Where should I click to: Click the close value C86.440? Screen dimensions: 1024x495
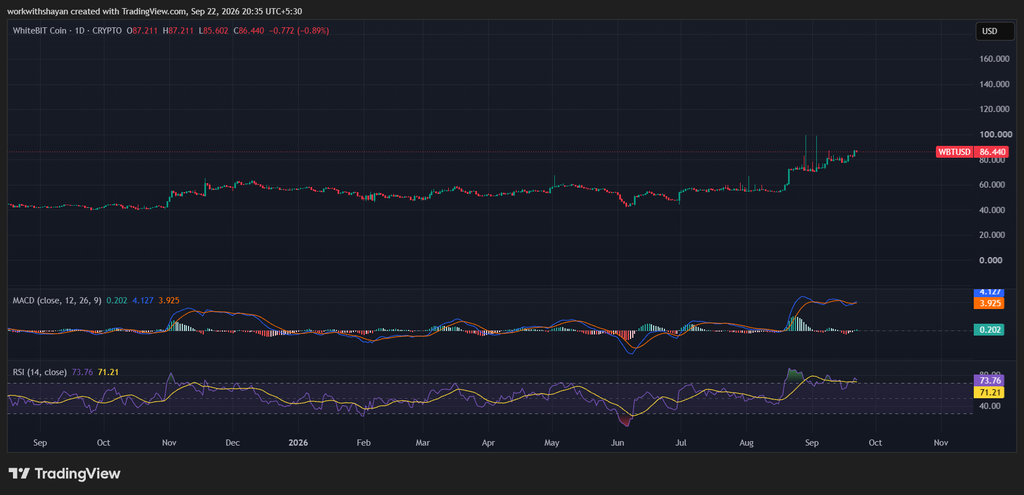[249, 31]
